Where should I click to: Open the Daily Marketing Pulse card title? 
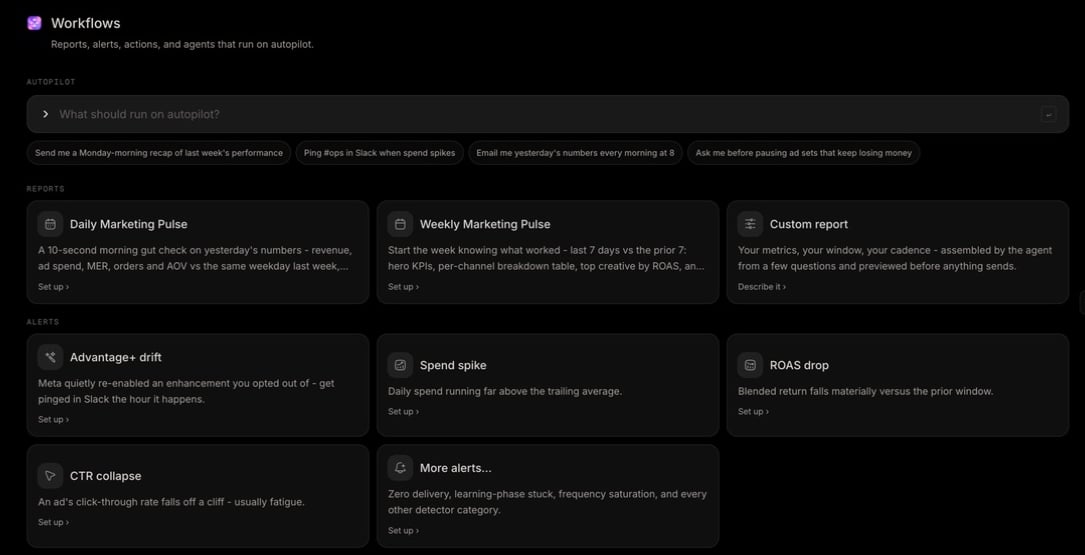(x=129, y=224)
